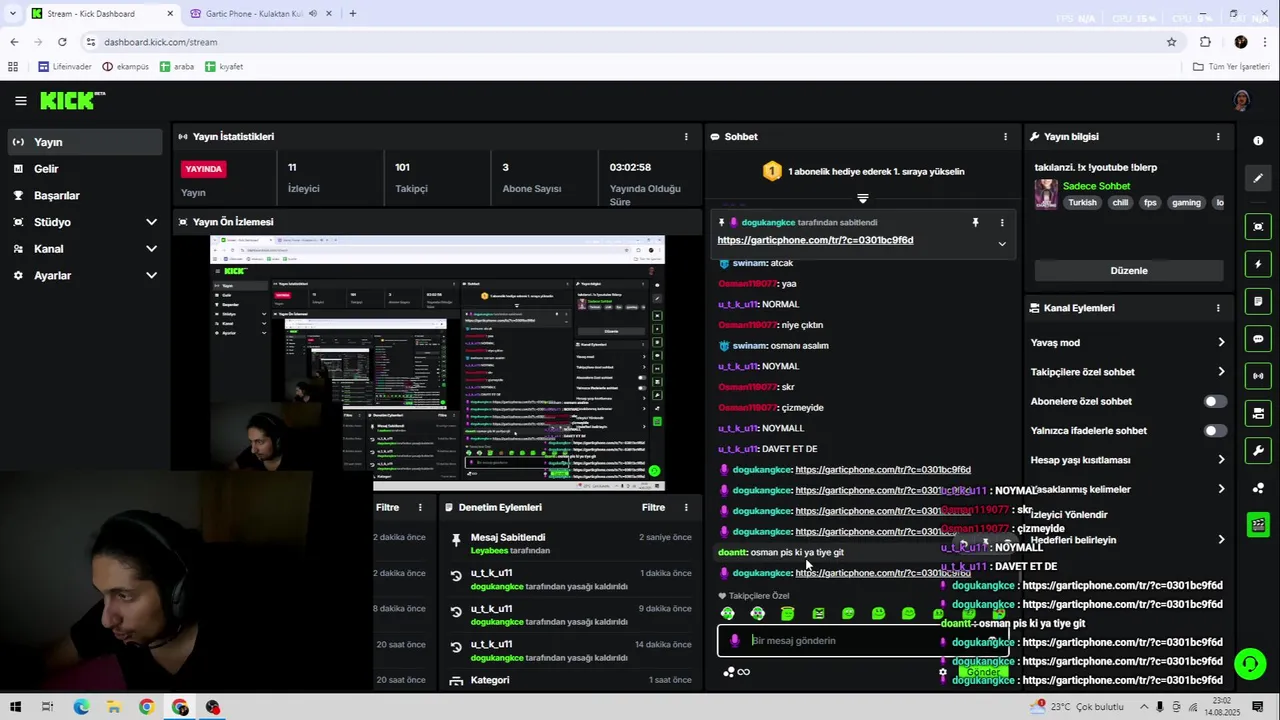The width and height of the screenshot is (1280, 720).
Task: Click the Turkish tag chip
Action: [1082, 203]
